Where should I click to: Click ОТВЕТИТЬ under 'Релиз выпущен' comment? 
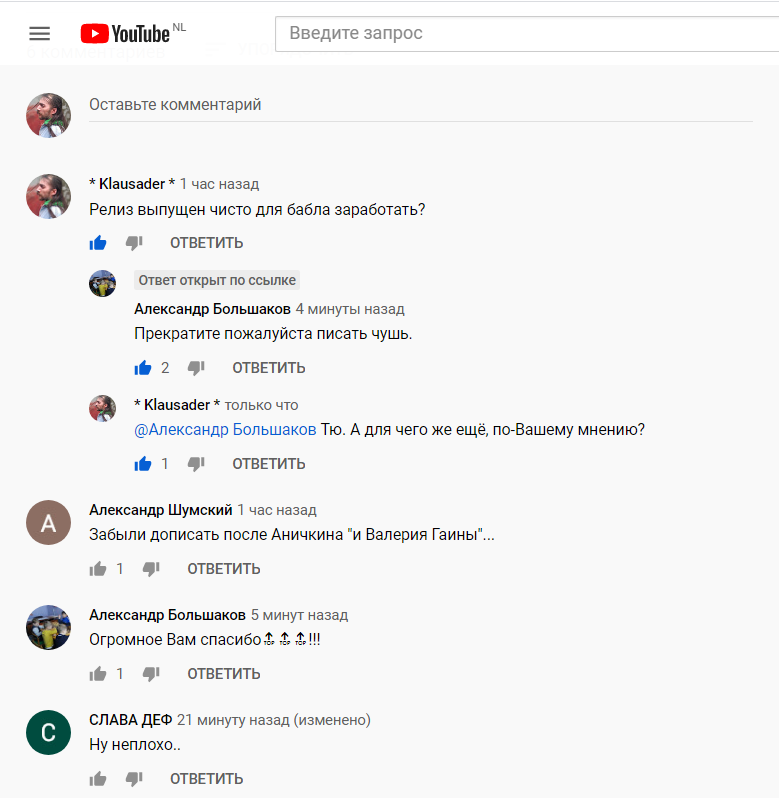tap(207, 243)
